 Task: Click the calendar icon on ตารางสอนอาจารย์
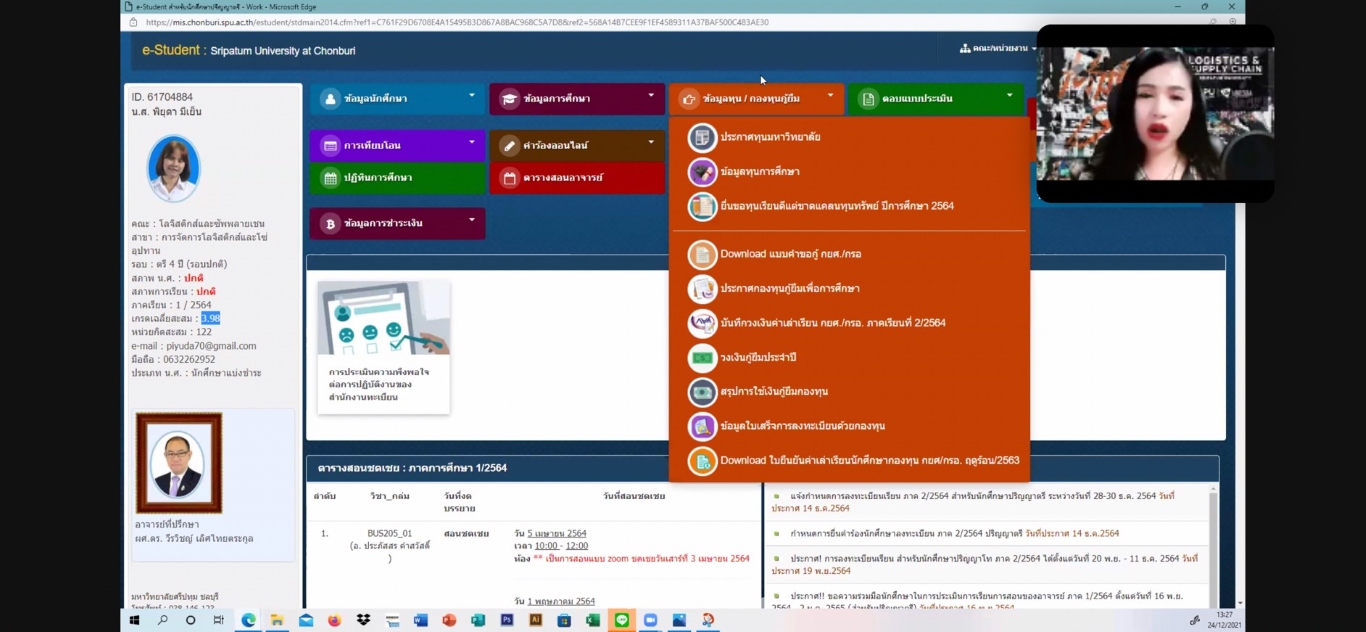[x=509, y=178]
